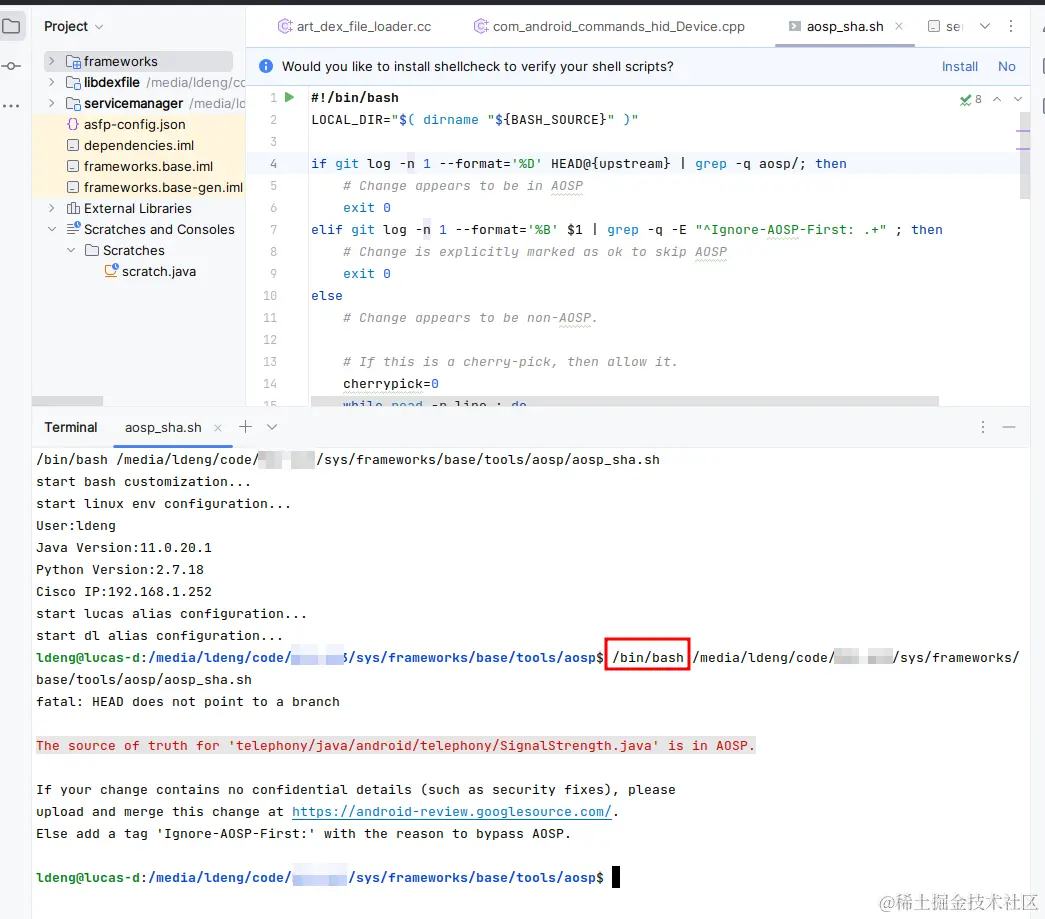Show more tool windows via ellipsis icon
1045x919 pixels.
tap(13, 105)
